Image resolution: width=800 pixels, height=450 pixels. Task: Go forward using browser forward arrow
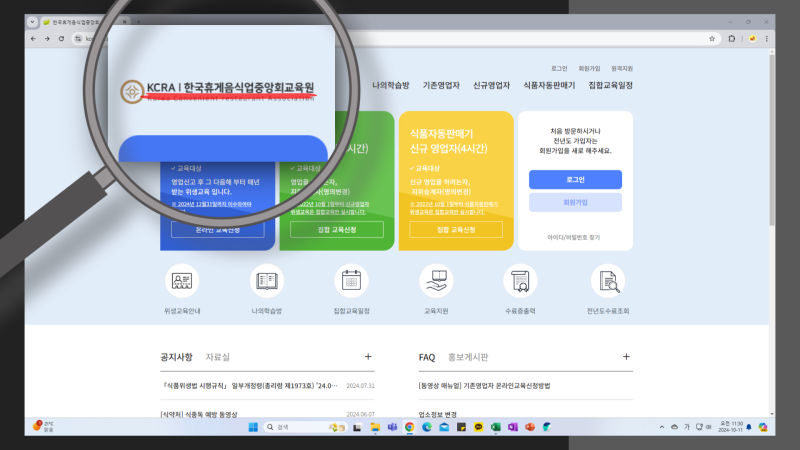[x=47, y=39]
